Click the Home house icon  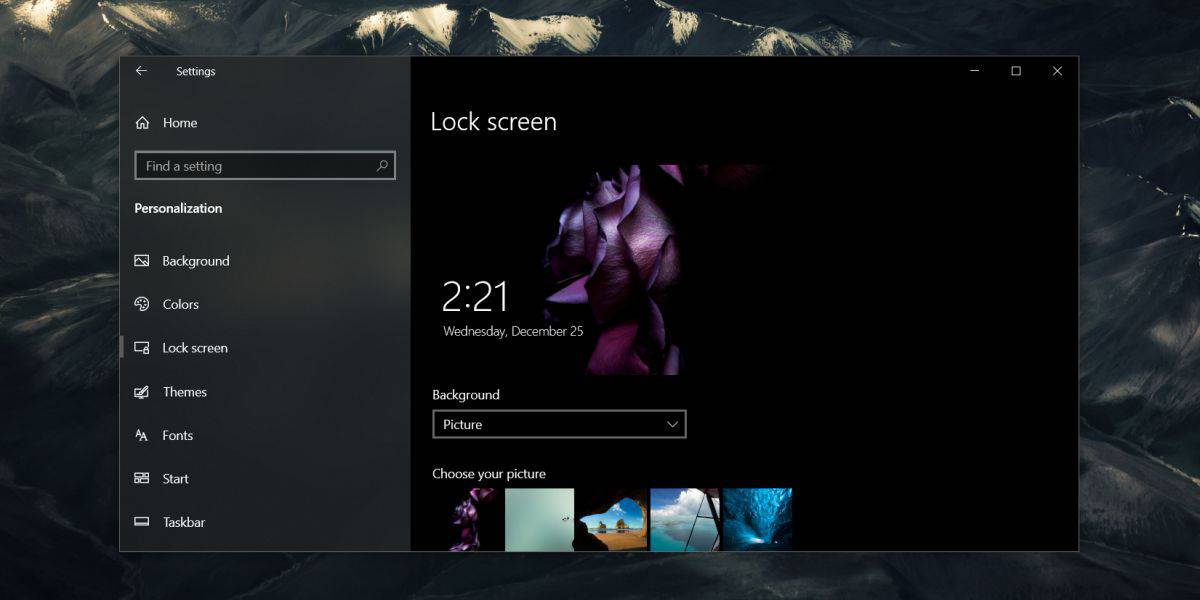[142, 122]
